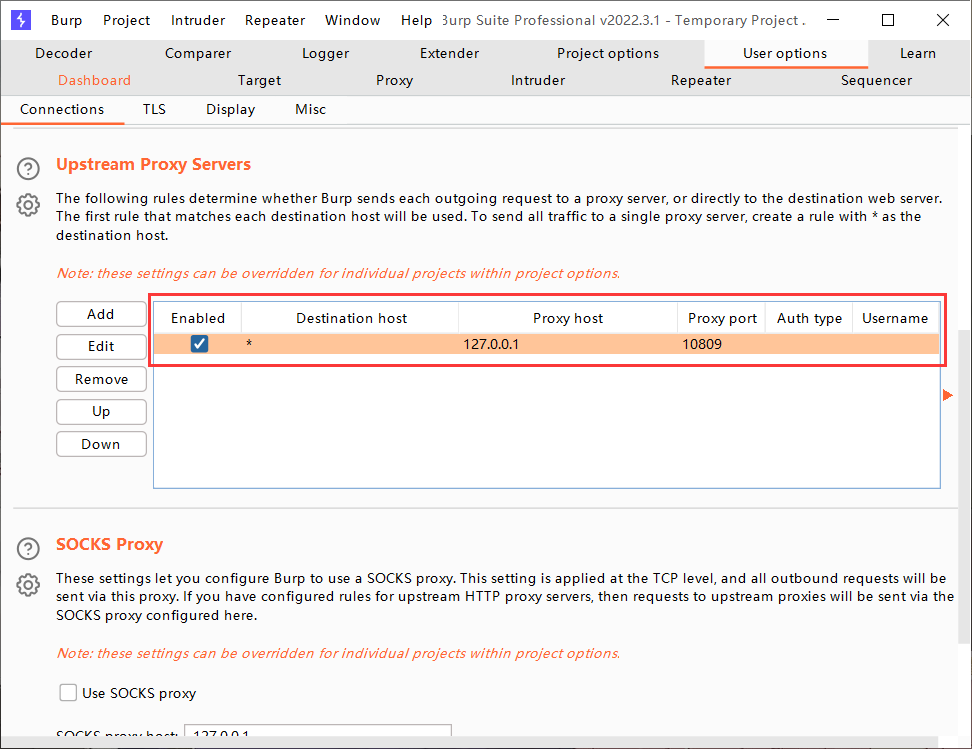Switch to the TLS sub-tab

coord(154,109)
